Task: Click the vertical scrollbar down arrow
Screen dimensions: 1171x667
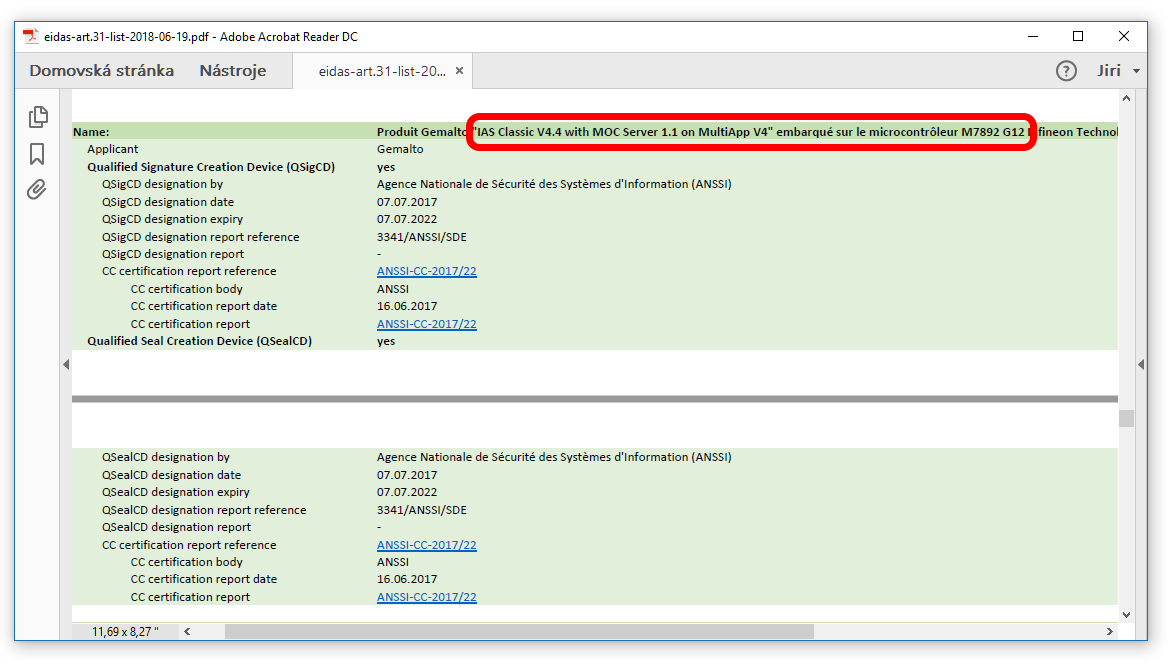Action: [x=1126, y=615]
